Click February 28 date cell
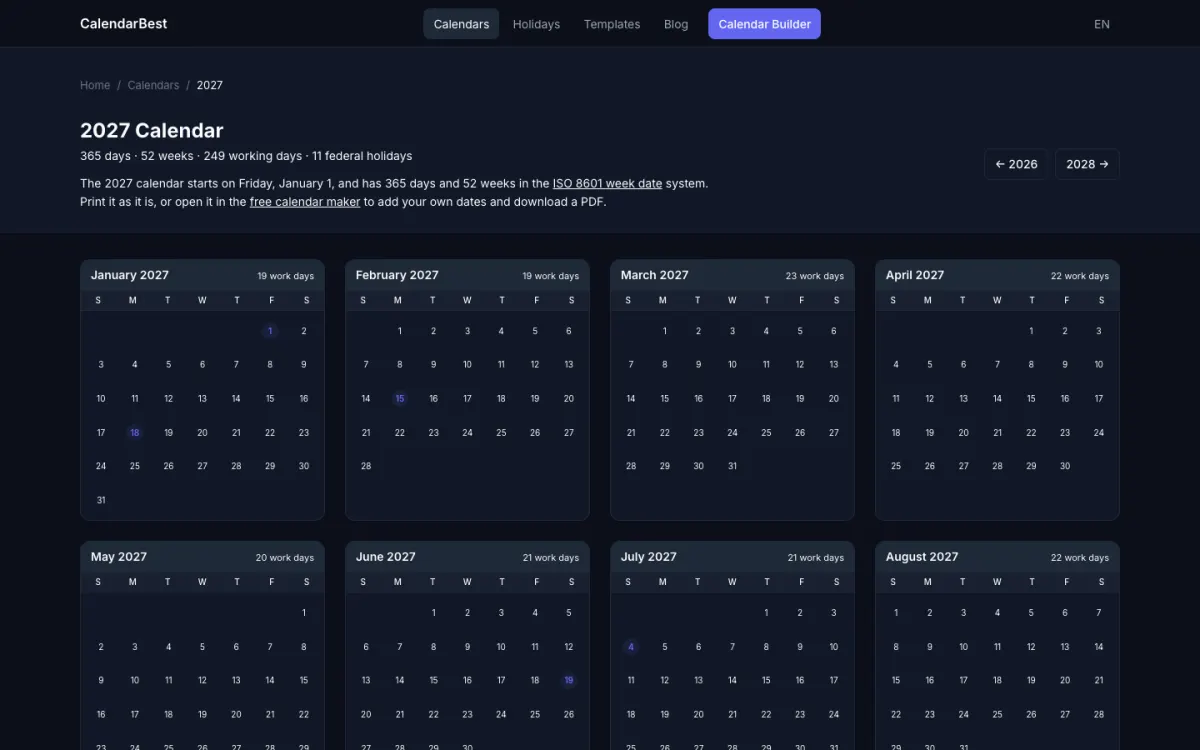Viewport: 1200px width, 750px height. click(366, 466)
